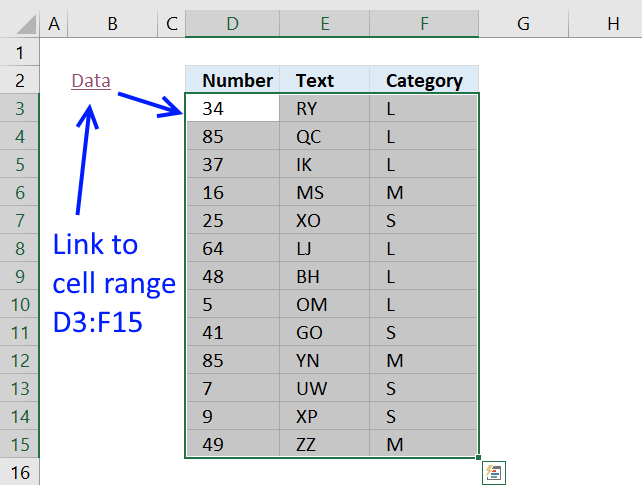Select the YN text cell
This screenshot has width=642, height=485.
click(x=325, y=360)
